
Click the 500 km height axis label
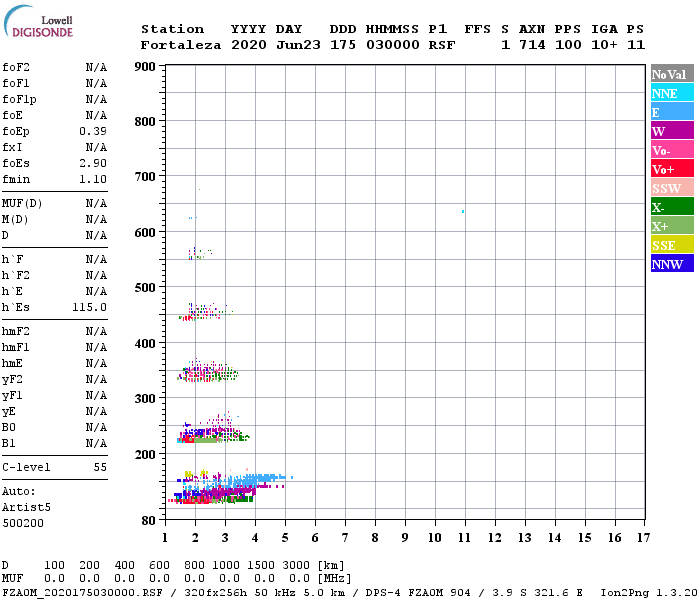coord(145,288)
